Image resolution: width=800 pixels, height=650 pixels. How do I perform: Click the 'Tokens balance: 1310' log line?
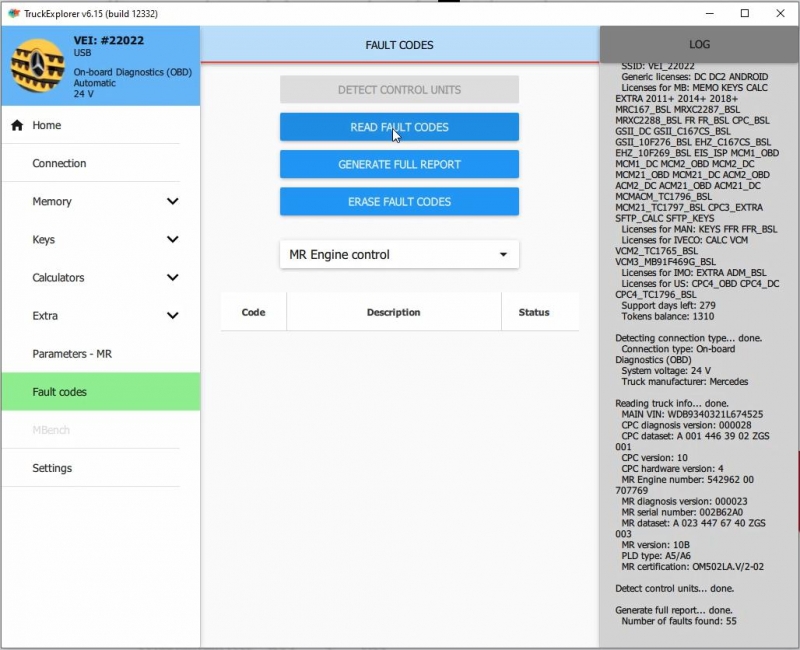point(667,316)
